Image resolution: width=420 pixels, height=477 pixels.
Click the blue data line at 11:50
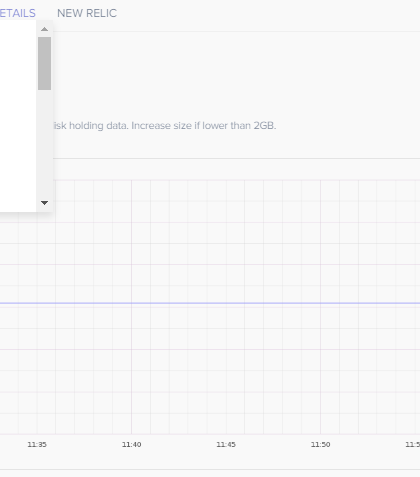(320, 303)
